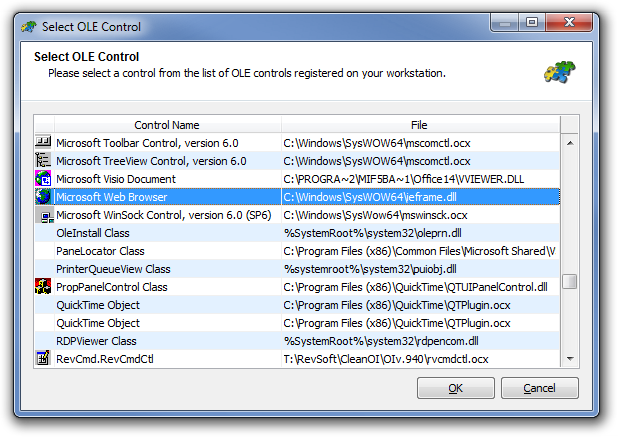618x437 pixels.
Task: Click the Microsoft TreeView Control row icon
Action: (43, 161)
